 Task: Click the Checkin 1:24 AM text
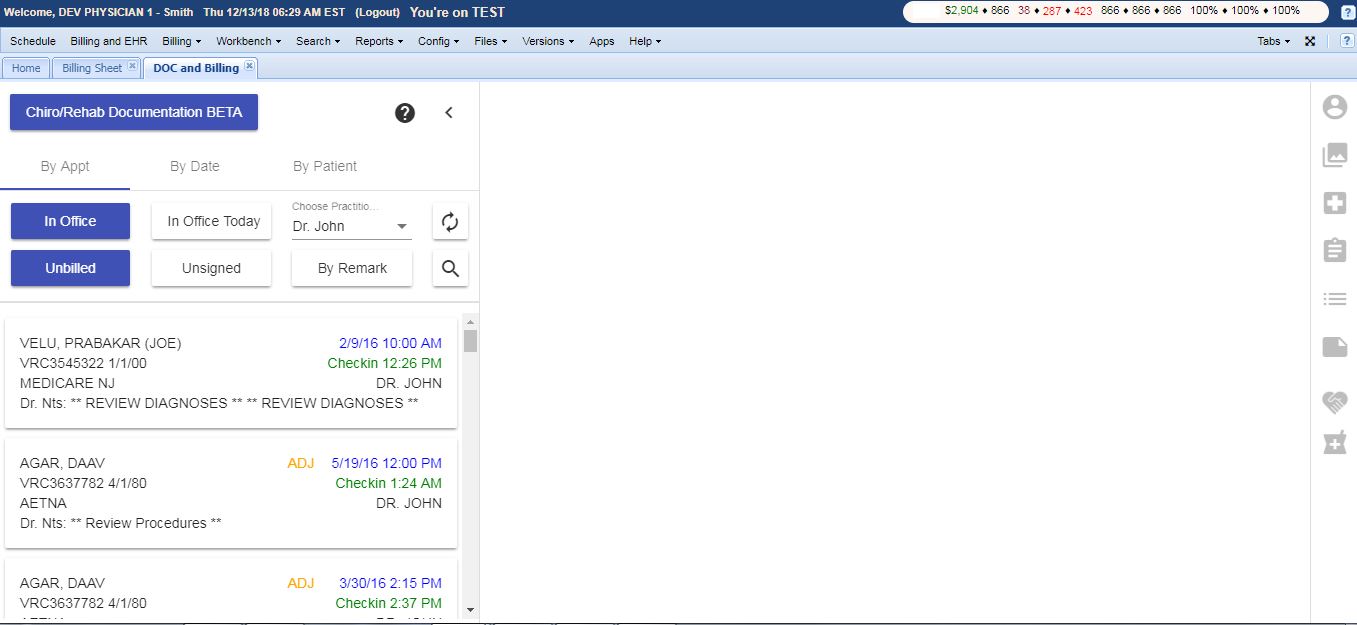pyautogui.click(x=389, y=483)
